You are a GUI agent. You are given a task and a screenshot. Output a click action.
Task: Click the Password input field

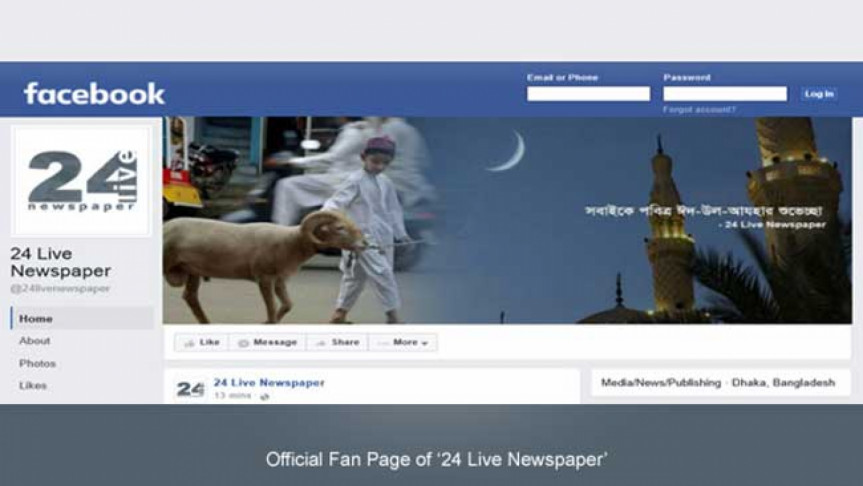pyautogui.click(x=725, y=94)
